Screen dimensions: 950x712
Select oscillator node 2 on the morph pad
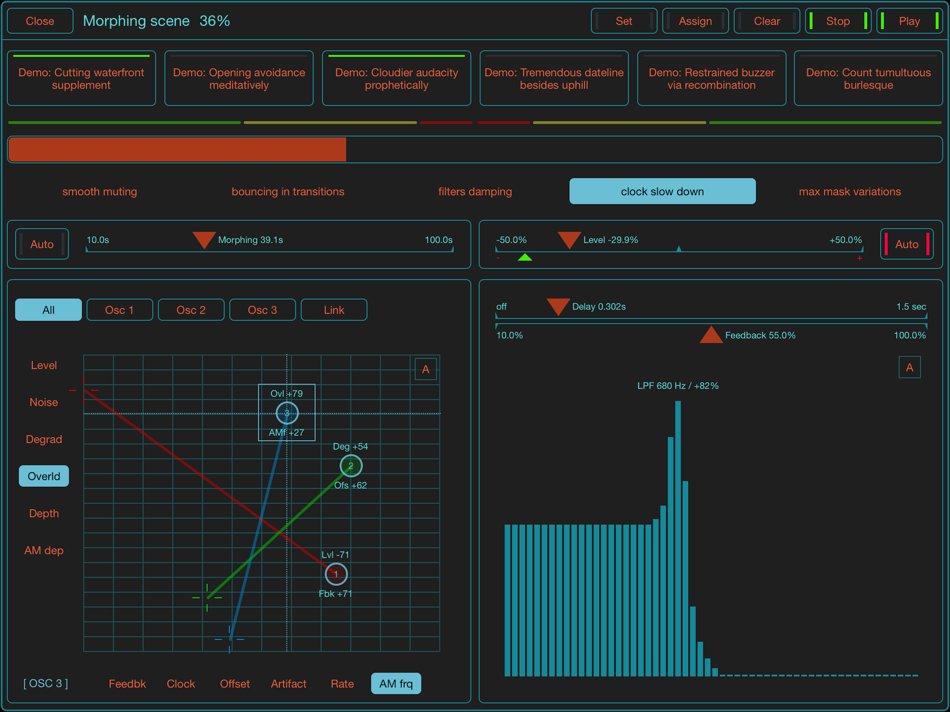pos(350,465)
